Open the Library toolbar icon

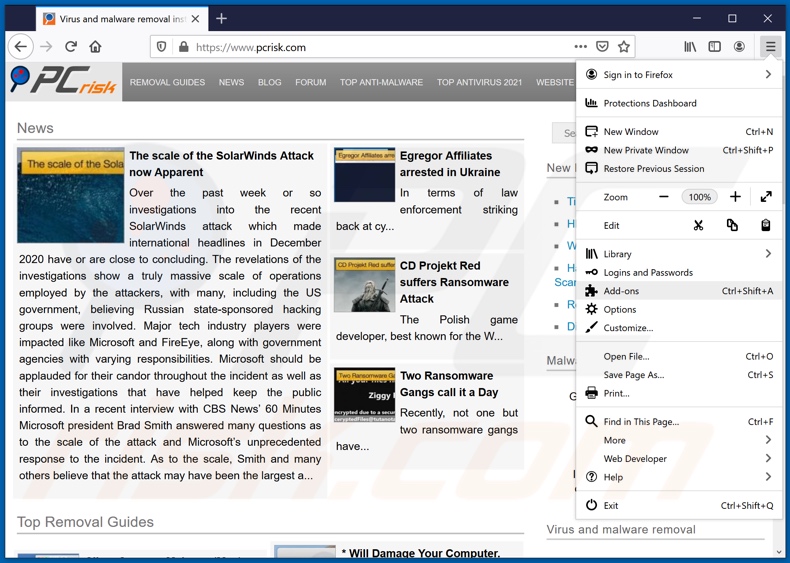(690, 47)
